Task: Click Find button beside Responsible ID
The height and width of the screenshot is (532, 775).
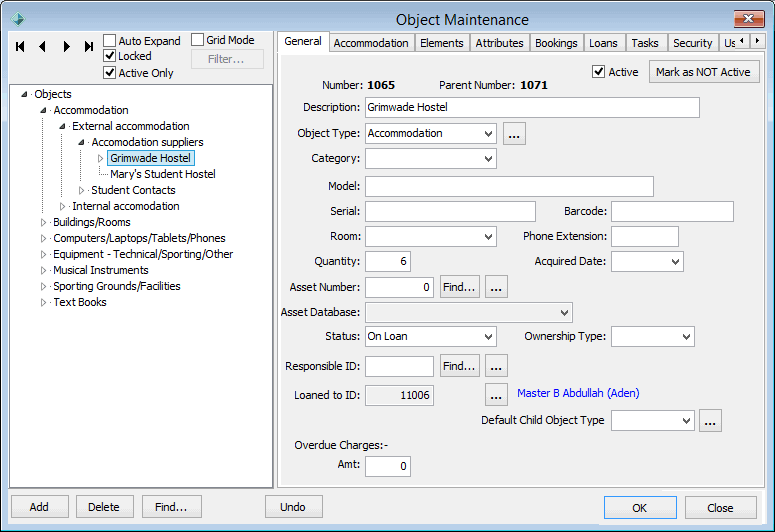Action: tap(460, 366)
